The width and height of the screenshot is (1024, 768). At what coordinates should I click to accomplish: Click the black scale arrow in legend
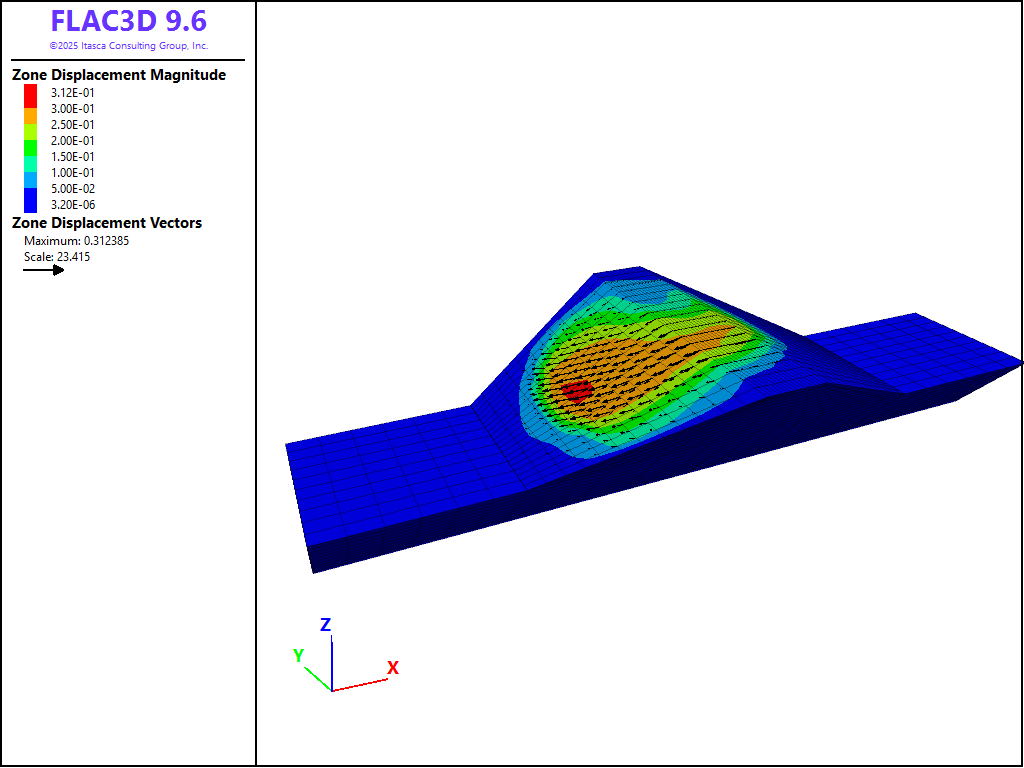(x=44, y=270)
